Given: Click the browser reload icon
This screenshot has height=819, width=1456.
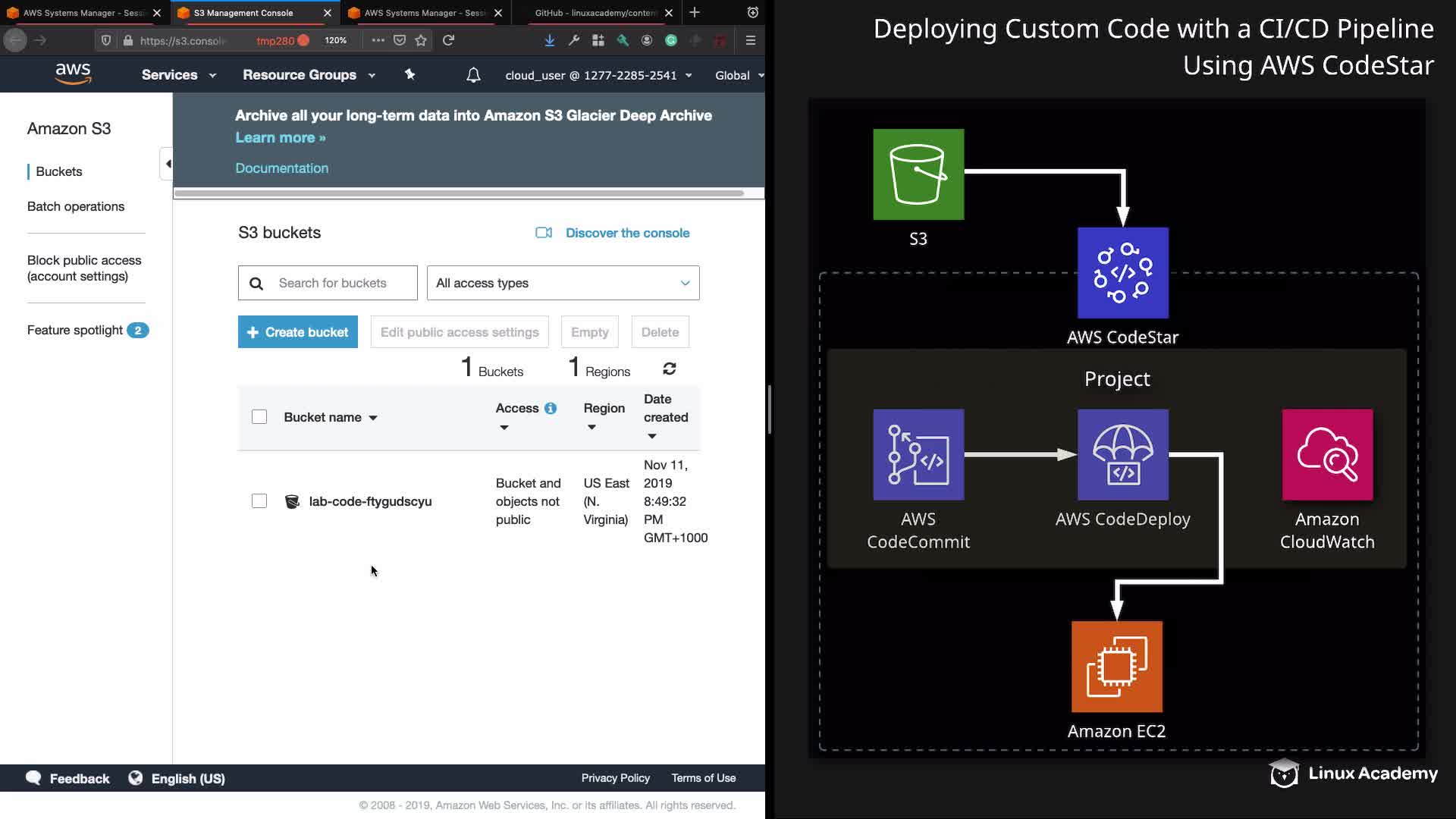Looking at the screenshot, I should pos(448,40).
